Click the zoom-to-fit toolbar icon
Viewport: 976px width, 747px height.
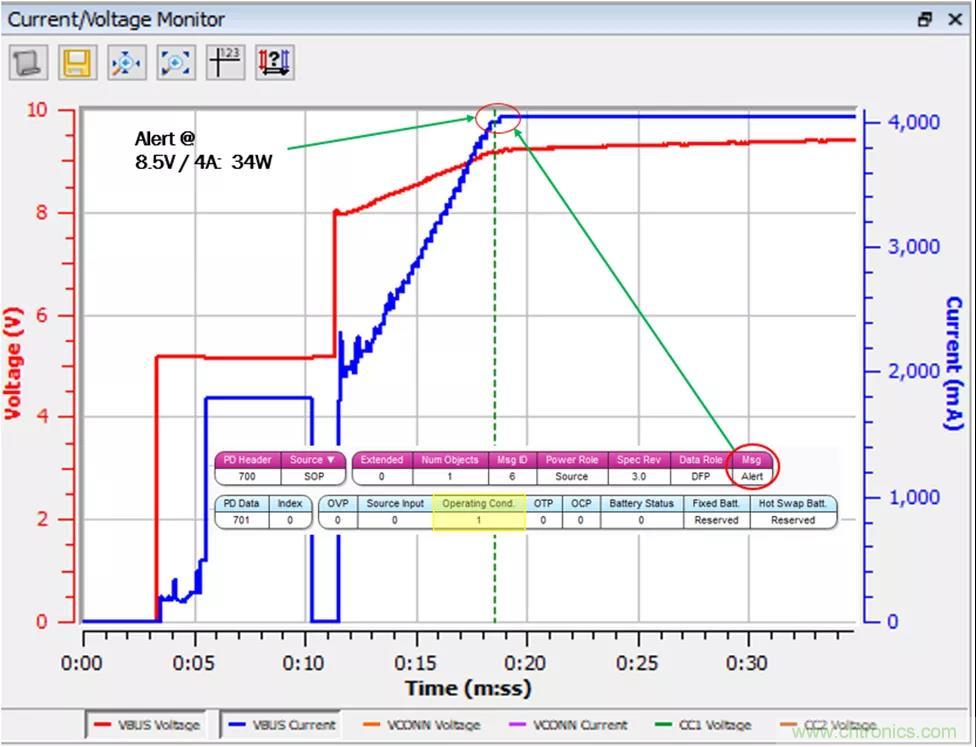point(176,63)
